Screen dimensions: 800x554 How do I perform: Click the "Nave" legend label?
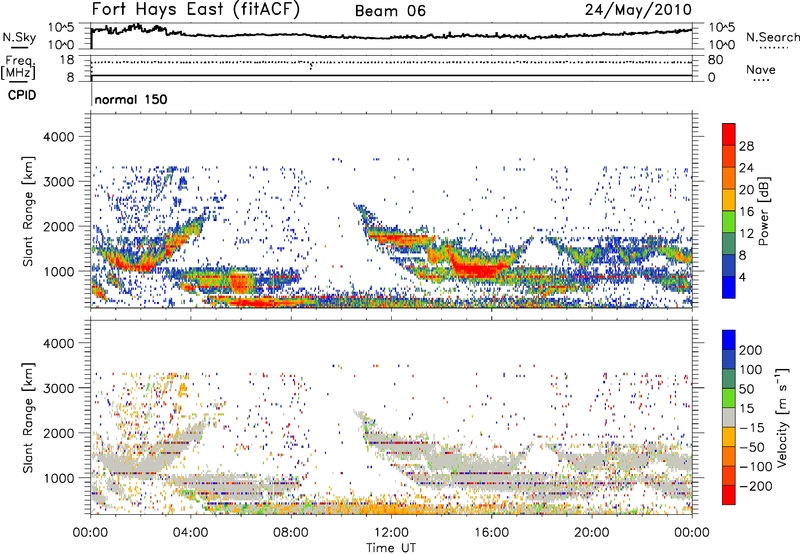point(761,70)
